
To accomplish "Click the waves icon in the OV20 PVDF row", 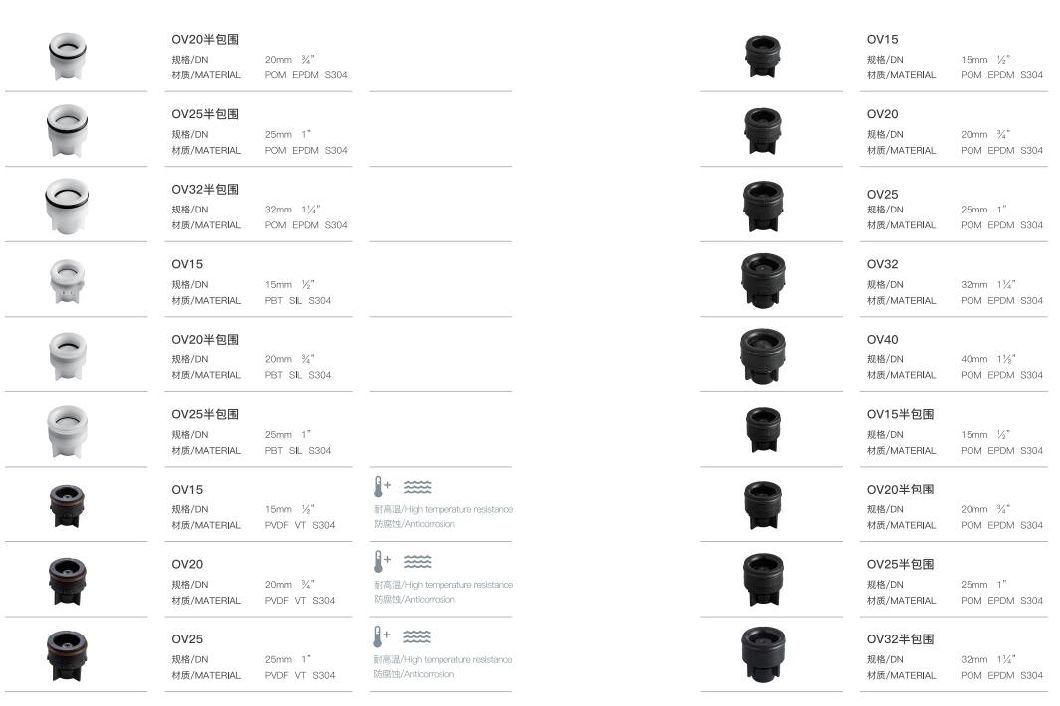I will pyautogui.click(x=417, y=562).
